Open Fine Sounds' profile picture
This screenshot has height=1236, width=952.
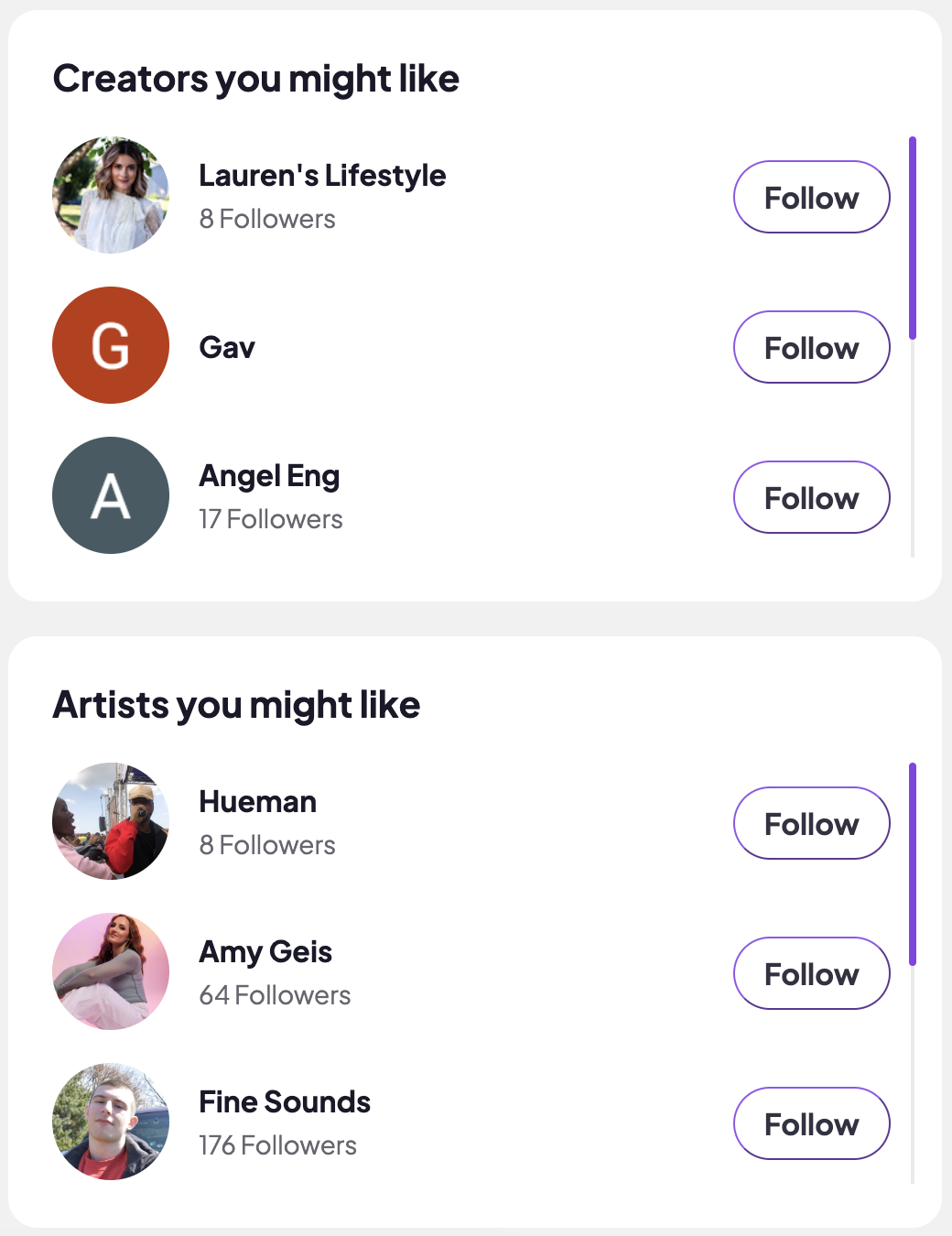point(111,1122)
